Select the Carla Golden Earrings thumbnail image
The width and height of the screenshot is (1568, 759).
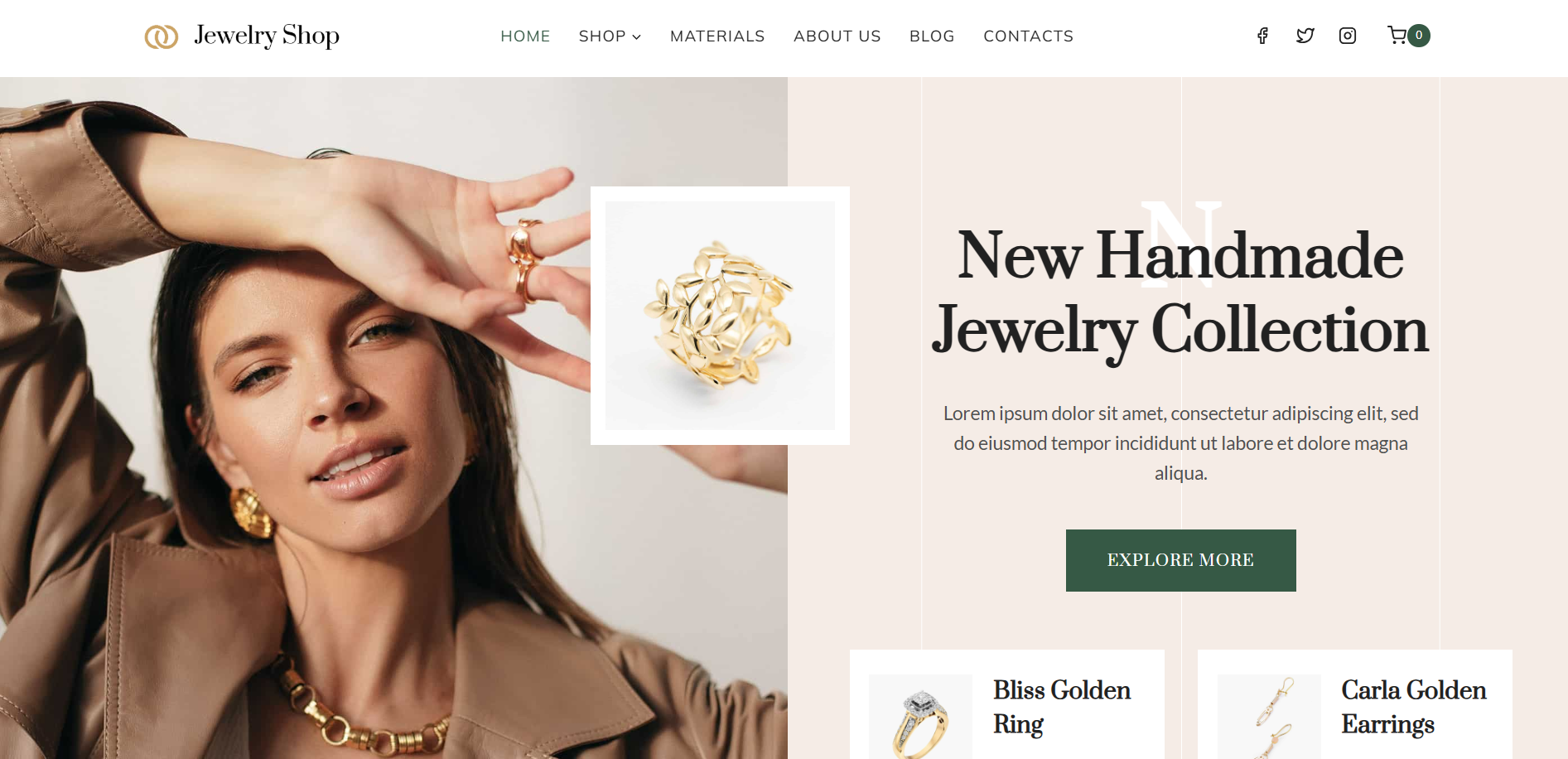pos(1269,717)
